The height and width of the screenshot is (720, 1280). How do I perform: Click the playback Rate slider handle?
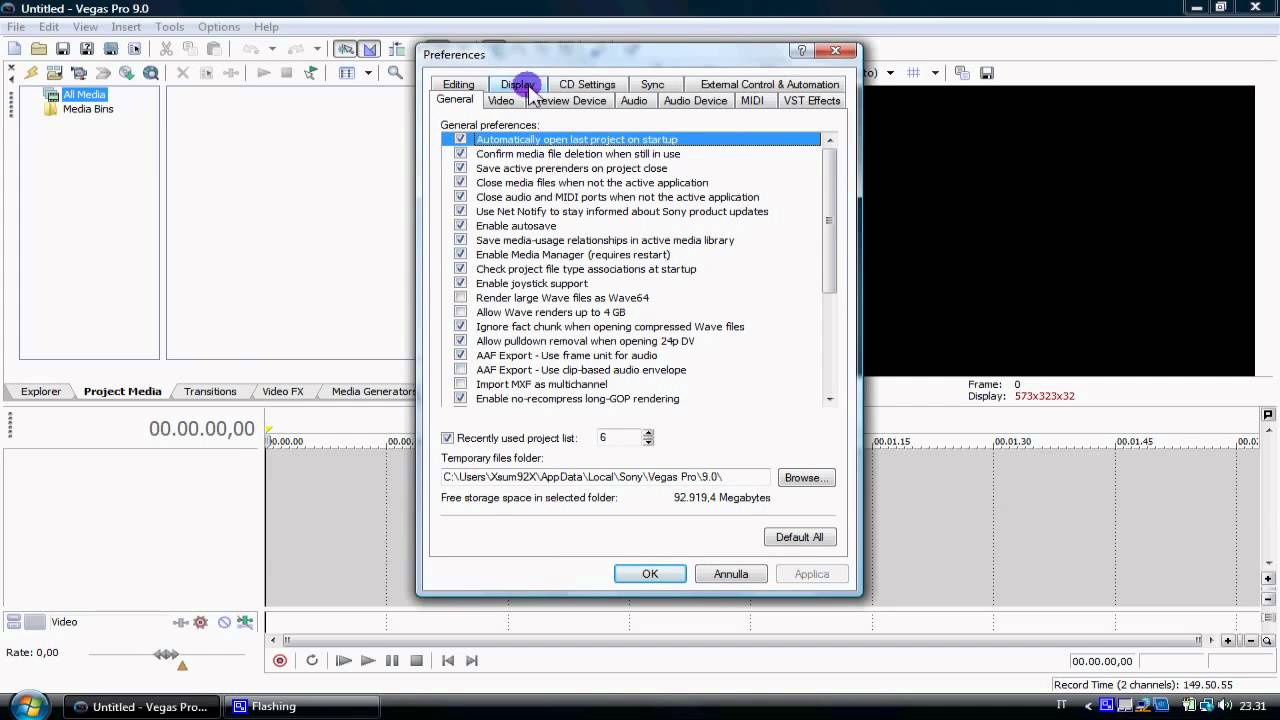pyautogui.click(x=166, y=654)
